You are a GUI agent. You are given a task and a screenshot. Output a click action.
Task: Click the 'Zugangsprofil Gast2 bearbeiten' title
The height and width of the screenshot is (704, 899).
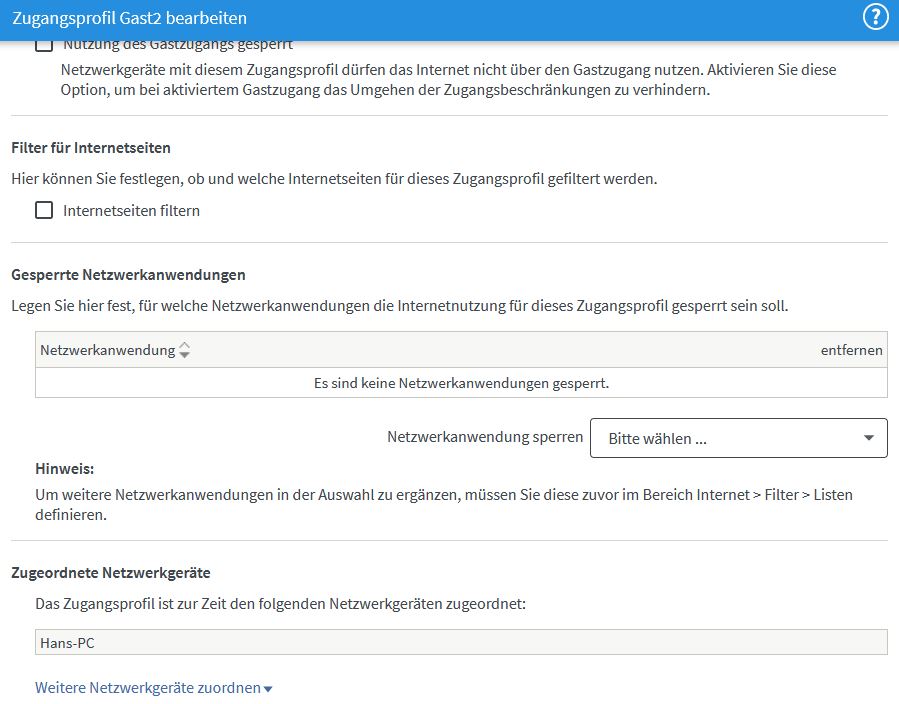click(130, 18)
